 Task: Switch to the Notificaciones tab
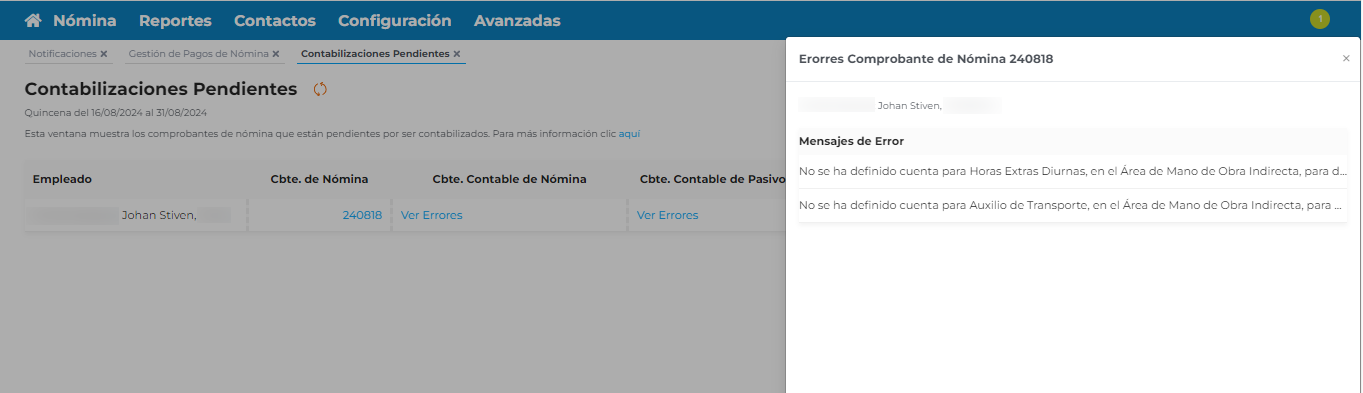62,53
